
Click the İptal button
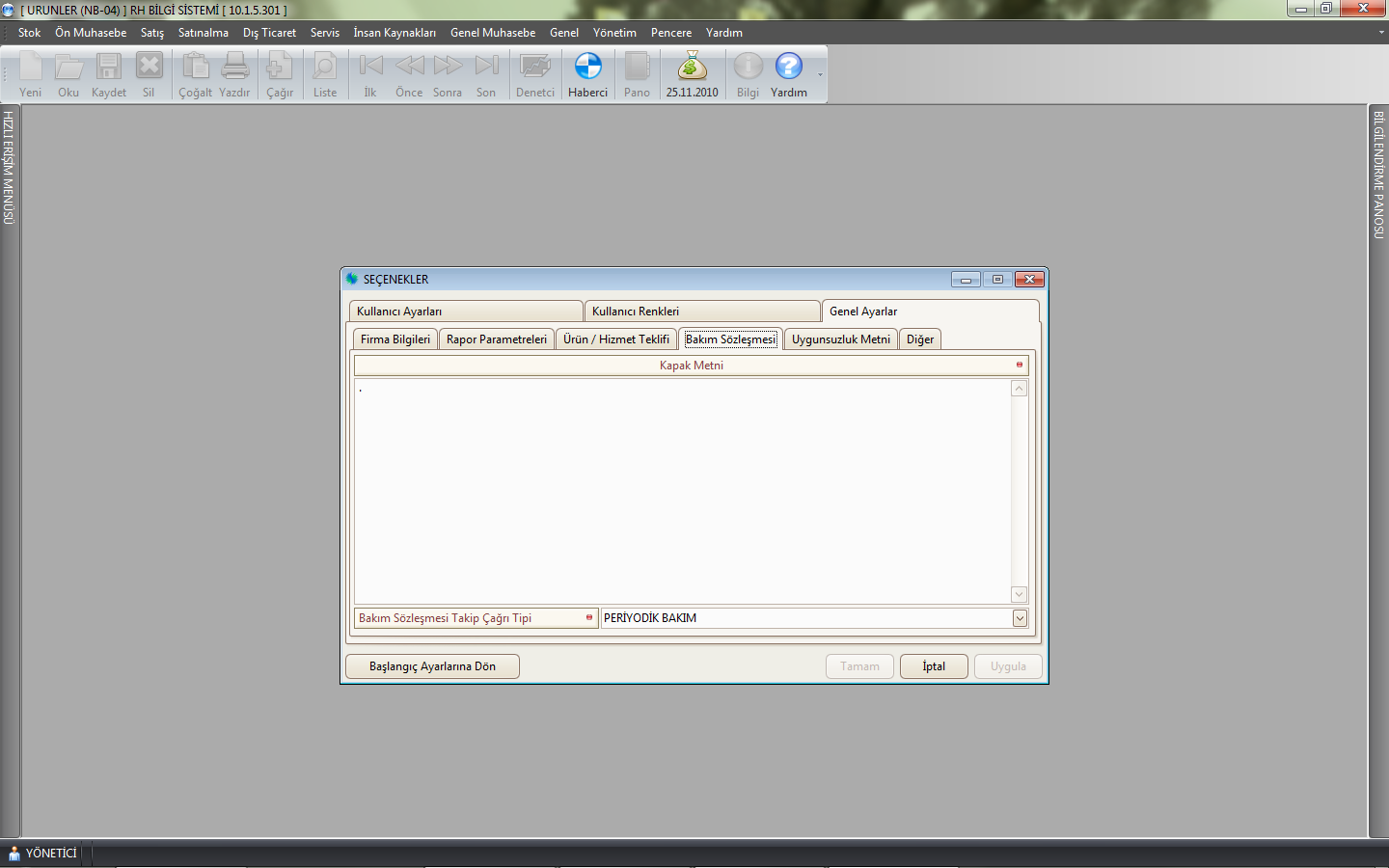[933, 666]
